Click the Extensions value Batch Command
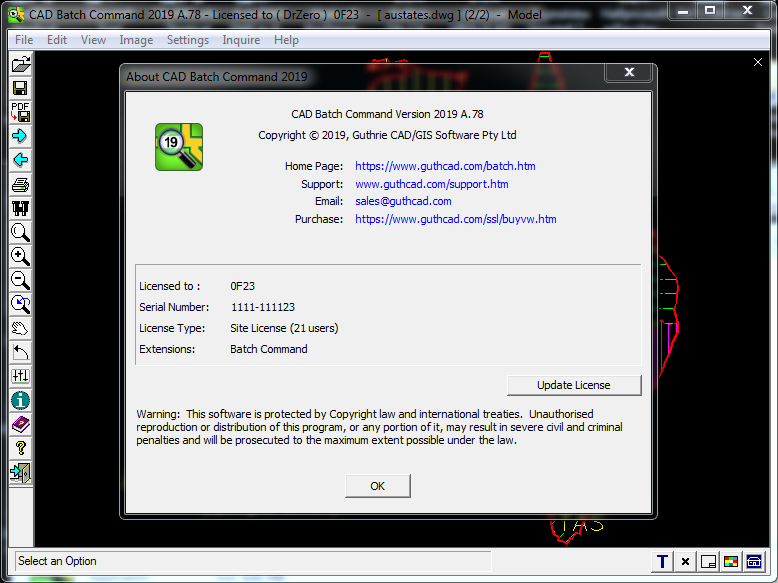This screenshot has width=778, height=583. click(x=268, y=349)
